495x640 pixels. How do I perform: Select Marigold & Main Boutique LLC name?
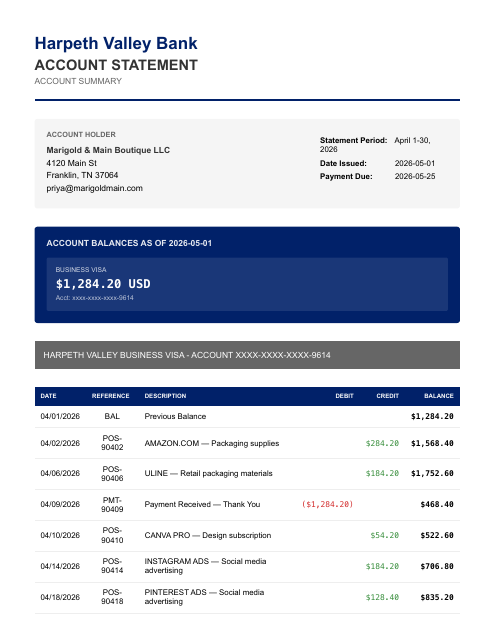point(108,150)
